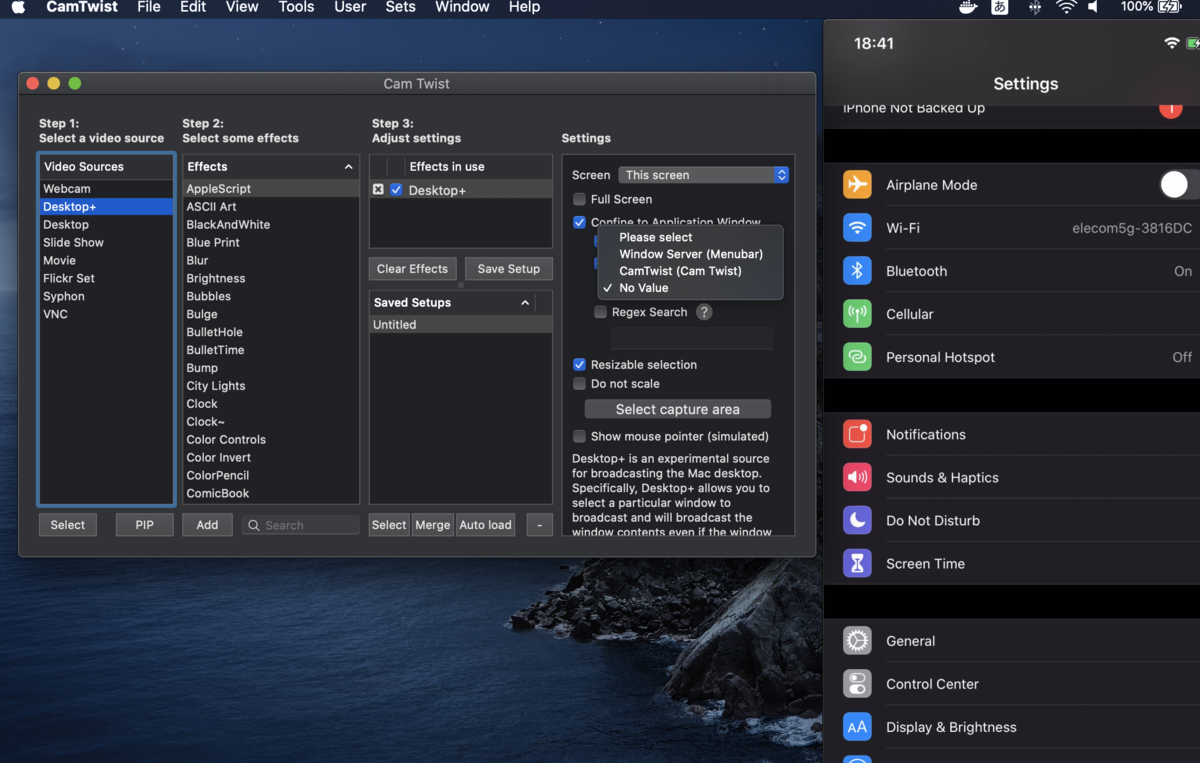Tap the Airplane Mode icon in Settings

point(857,185)
